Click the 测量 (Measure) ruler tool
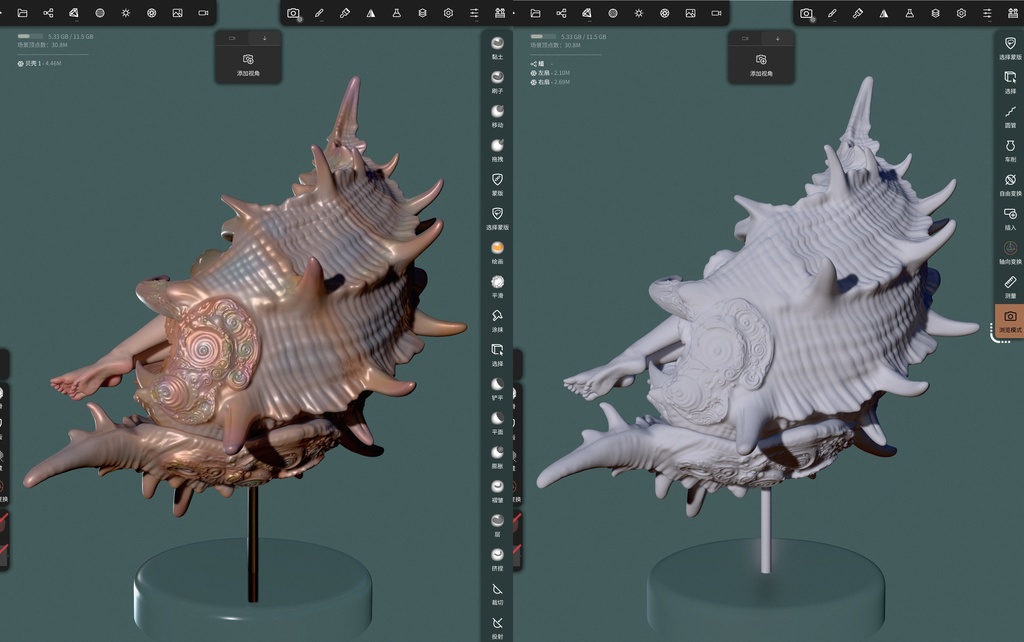The width and height of the screenshot is (1024, 642). 1010,283
